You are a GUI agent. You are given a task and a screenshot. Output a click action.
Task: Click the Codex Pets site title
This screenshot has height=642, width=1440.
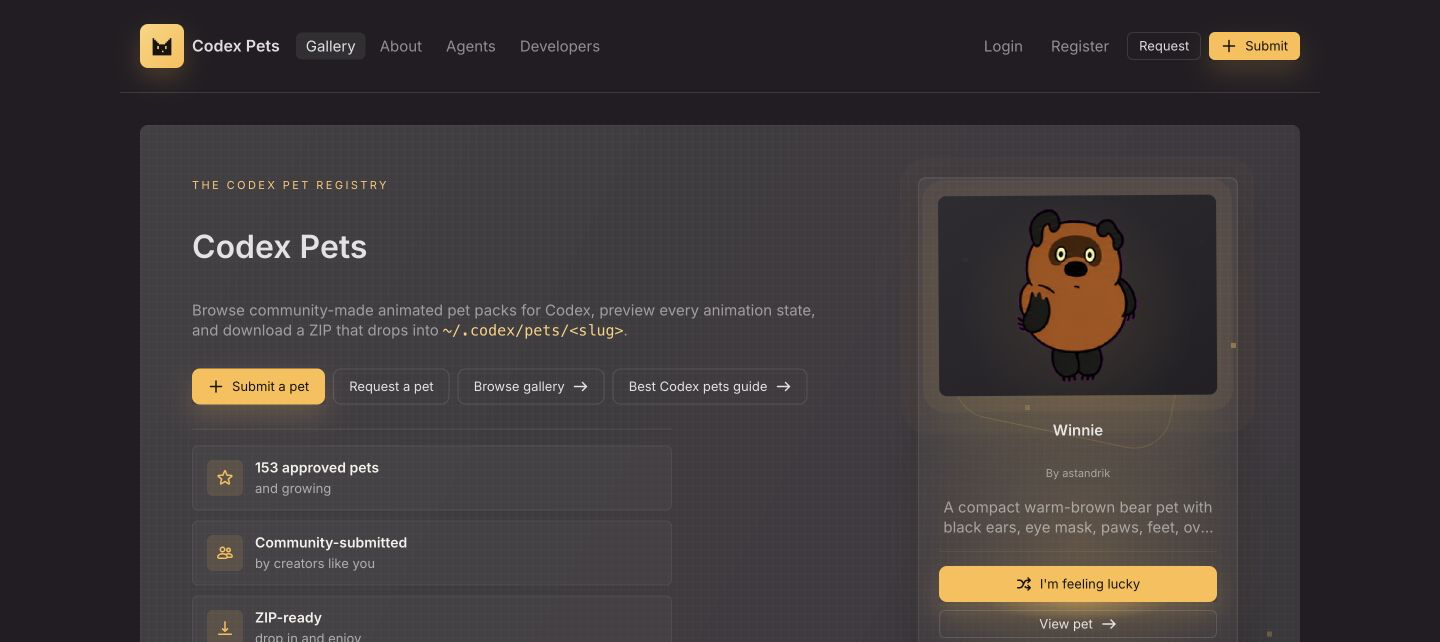[236, 46]
